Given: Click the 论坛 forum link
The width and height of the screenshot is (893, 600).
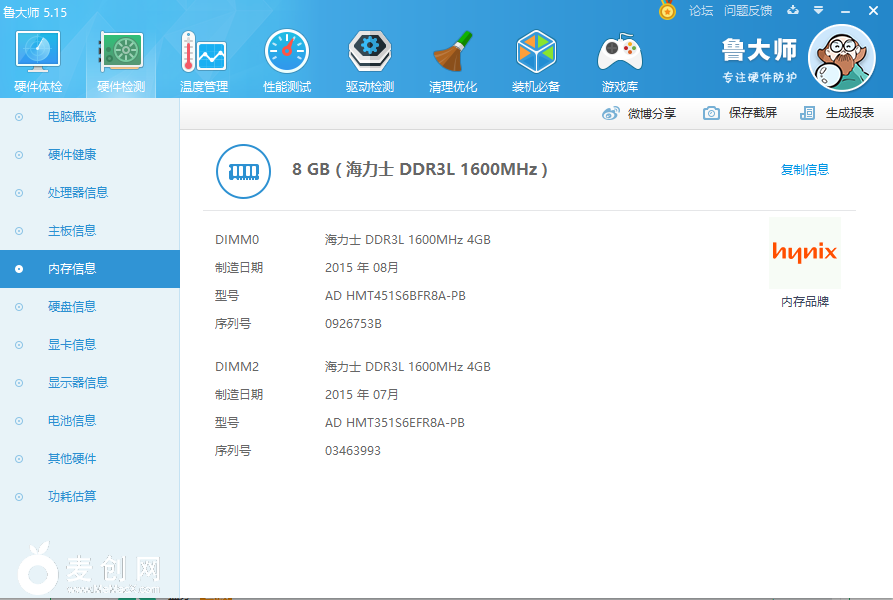Looking at the screenshot, I should click(701, 11).
